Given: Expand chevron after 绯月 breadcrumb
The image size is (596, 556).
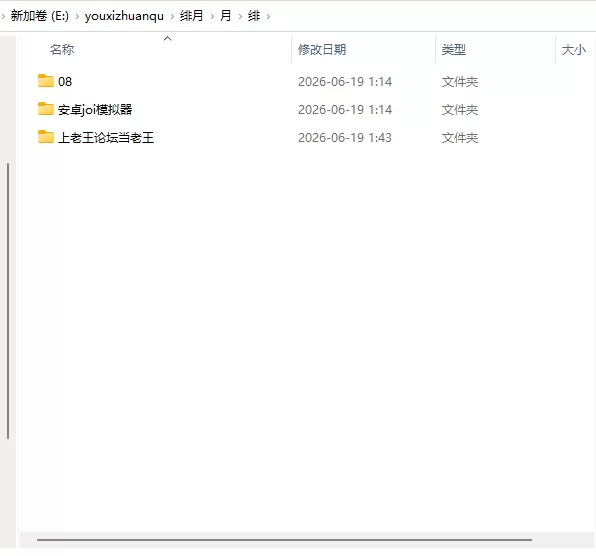Looking at the screenshot, I should point(212,16).
